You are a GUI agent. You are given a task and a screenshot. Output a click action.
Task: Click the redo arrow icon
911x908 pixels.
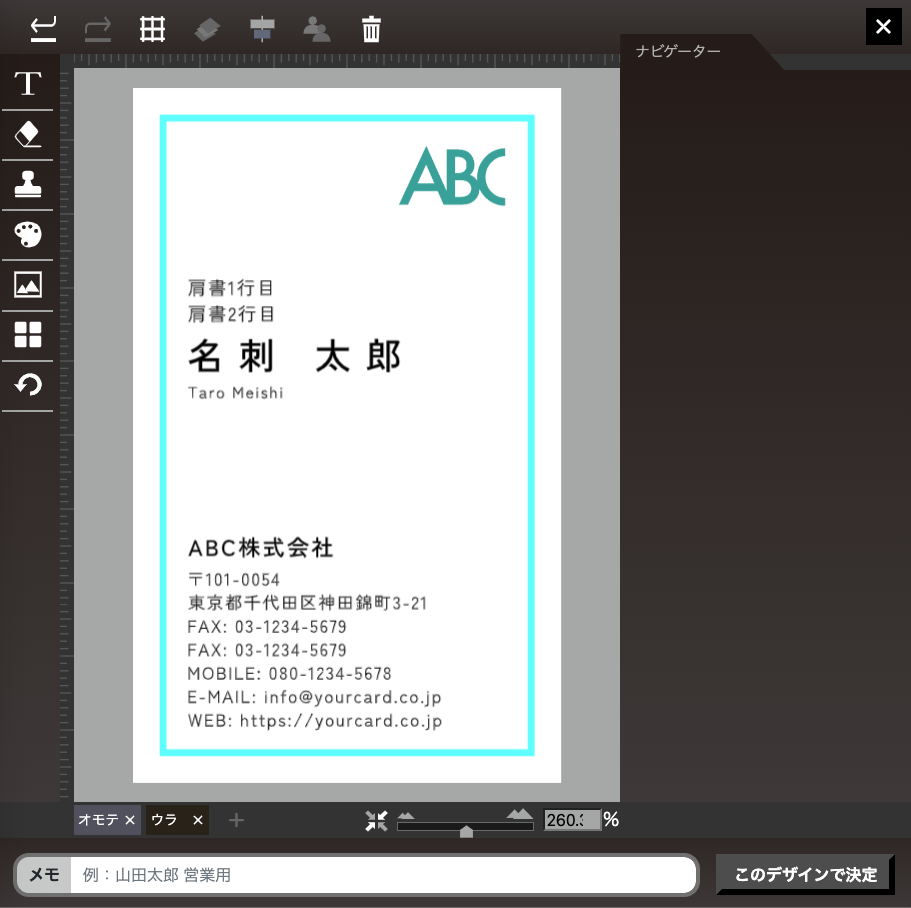(x=98, y=29)
